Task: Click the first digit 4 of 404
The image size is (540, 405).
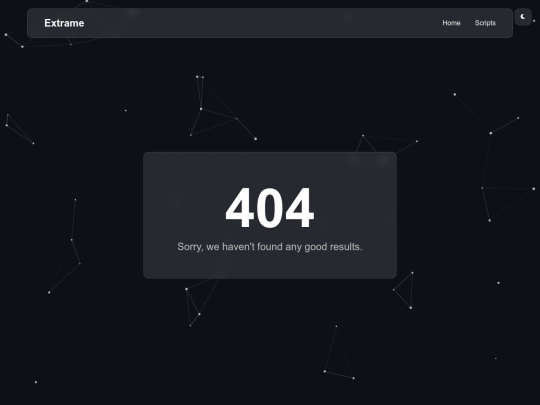Action: click(240, 208)
